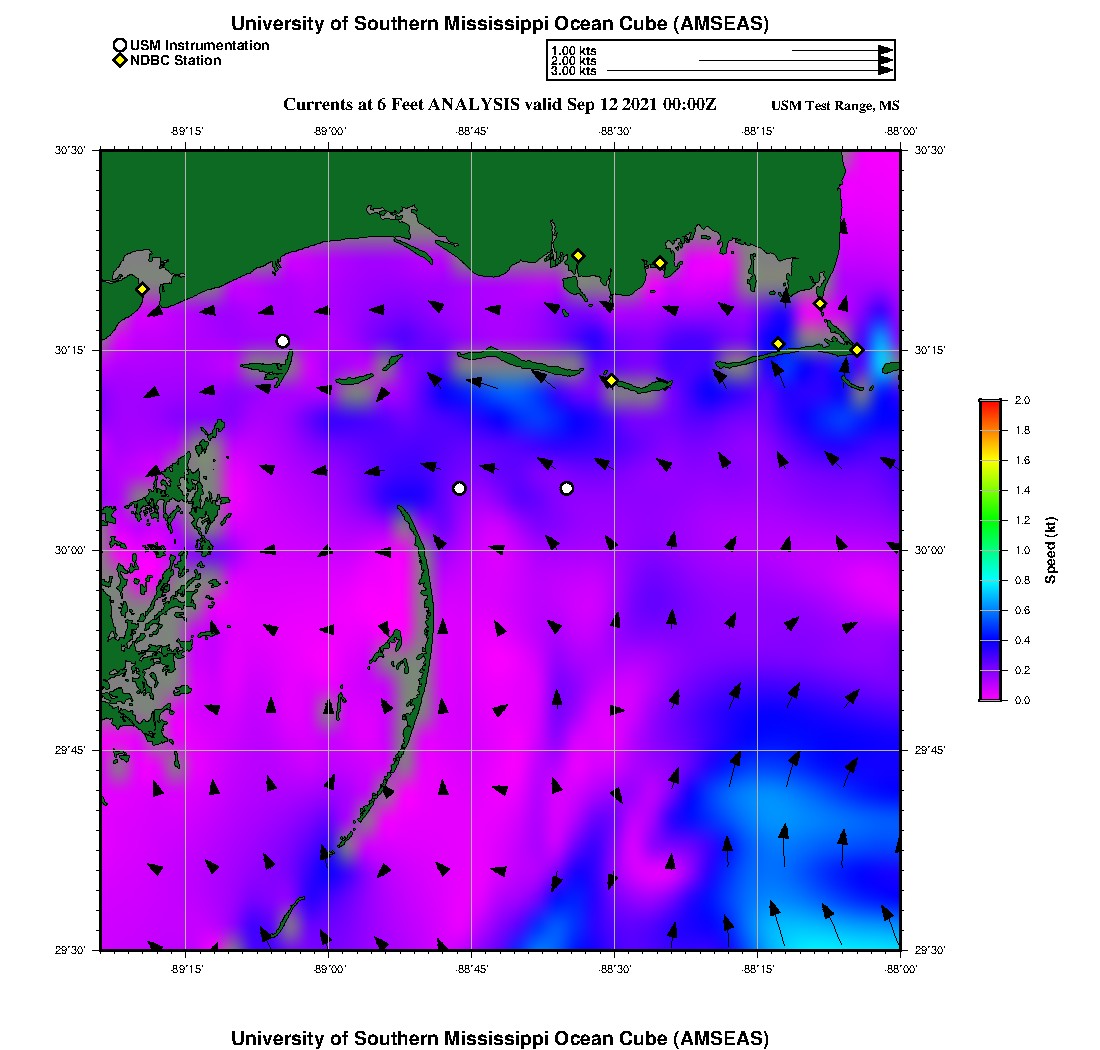Screen dimensions: 1100x1050
Task: Click the 3.00 kts reference arrow head
Action: tap(885, 71)
